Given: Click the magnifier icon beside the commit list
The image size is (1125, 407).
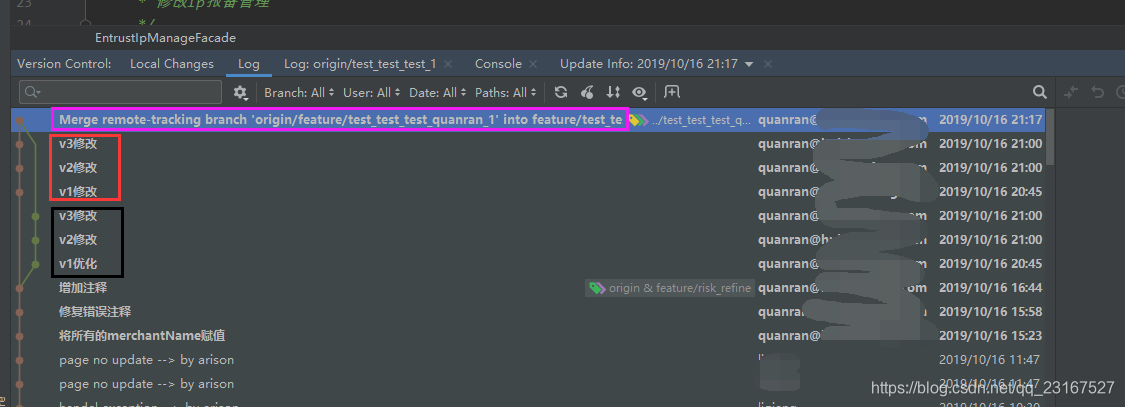Looking at the screenshot, I should [1040, 92].
